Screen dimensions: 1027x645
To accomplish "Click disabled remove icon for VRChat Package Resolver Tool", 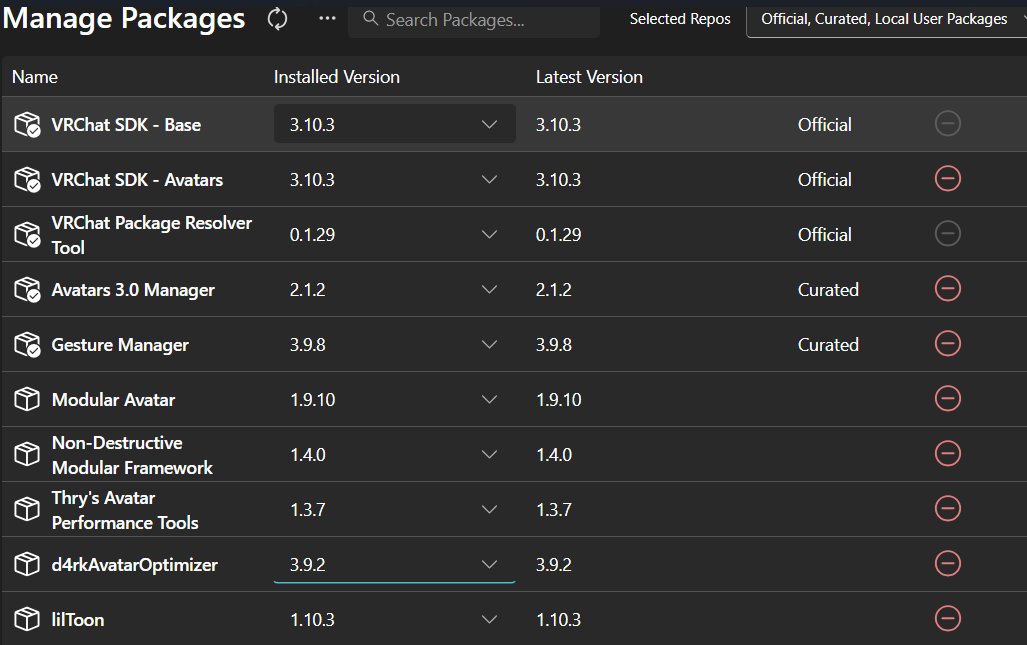I will coord(947,233).
